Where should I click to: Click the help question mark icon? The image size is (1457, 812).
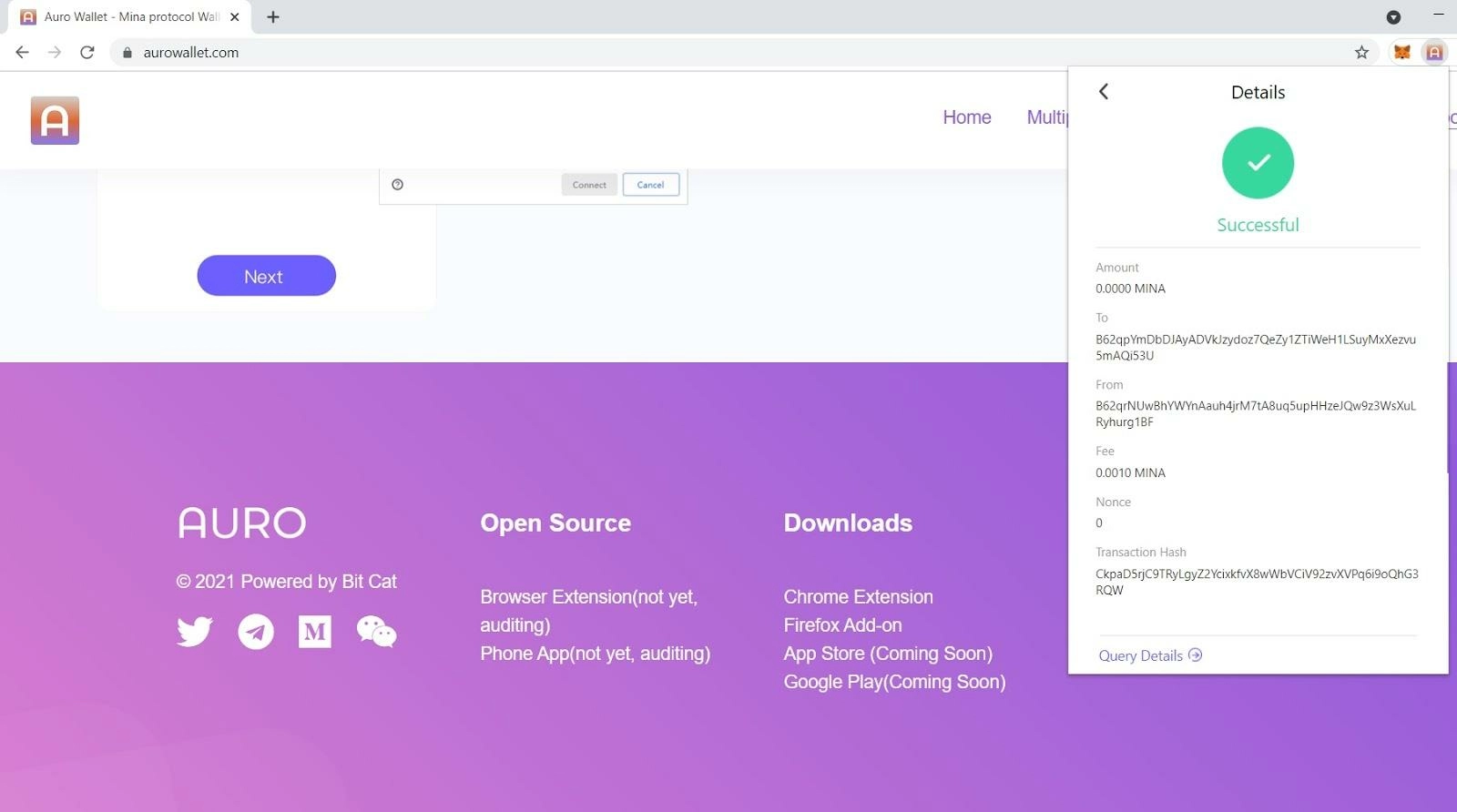click(397, 184)
